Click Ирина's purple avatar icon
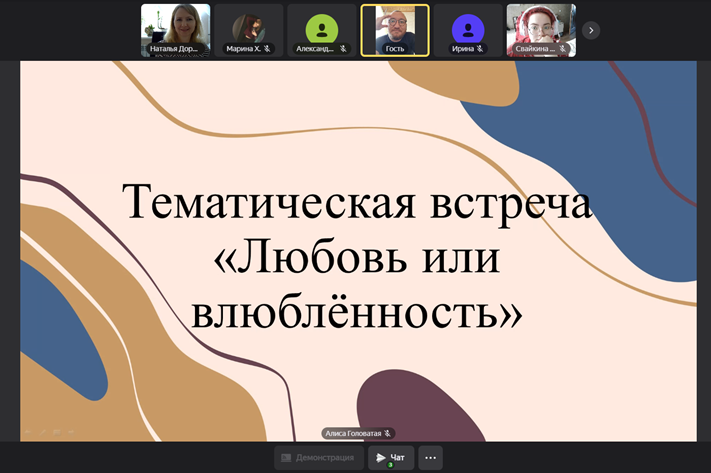The height and width of the screenshot is (473, 711). click(x=468, y=27)
